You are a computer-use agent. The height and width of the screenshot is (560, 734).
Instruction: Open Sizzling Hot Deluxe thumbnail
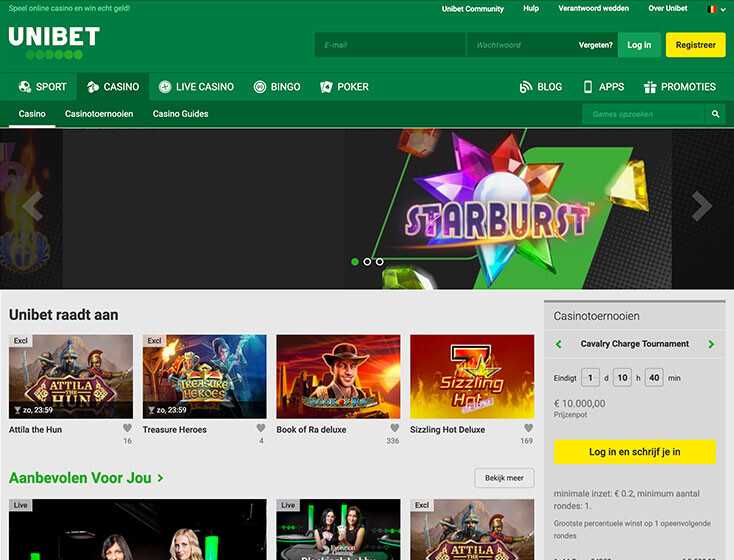(x=472, y=376)
